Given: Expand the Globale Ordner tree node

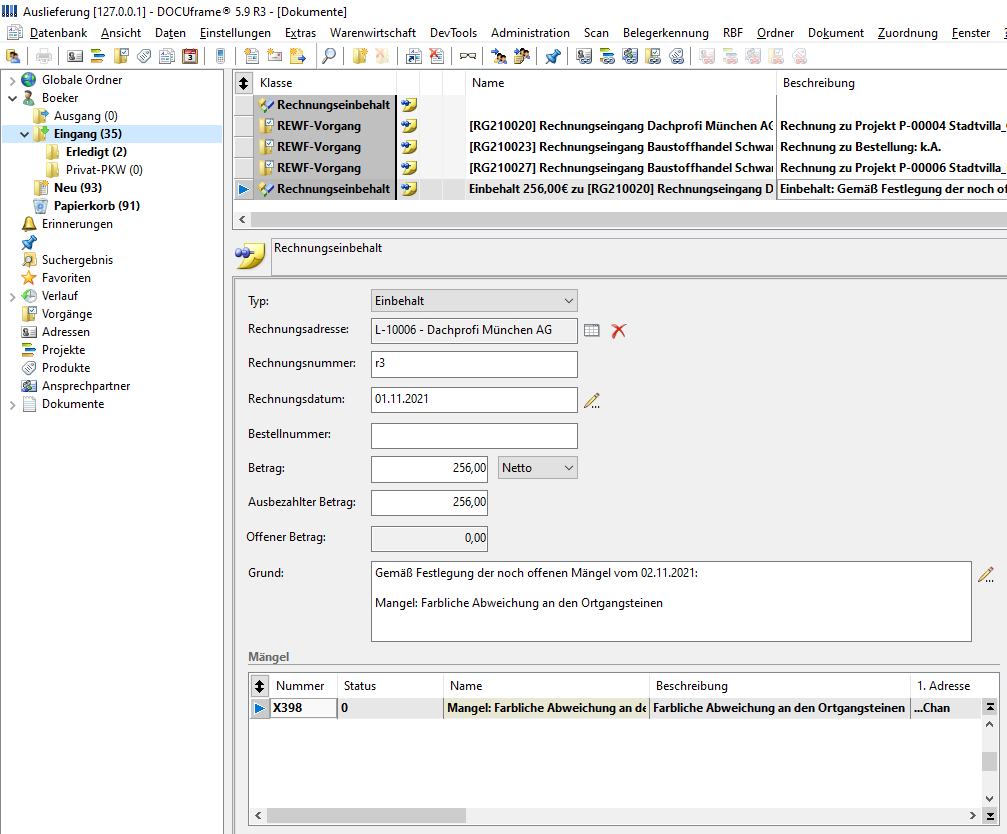Looking at the screenshot, I should click(12, 80).
